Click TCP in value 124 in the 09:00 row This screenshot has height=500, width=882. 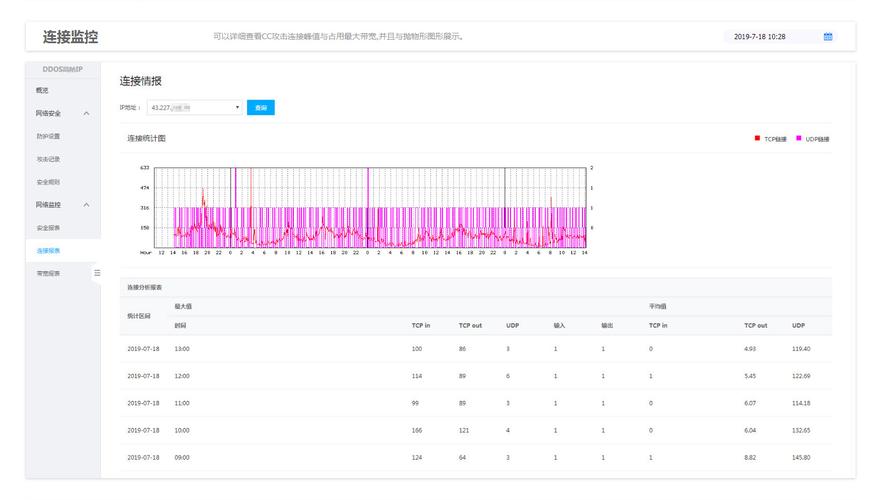[417, 458]
